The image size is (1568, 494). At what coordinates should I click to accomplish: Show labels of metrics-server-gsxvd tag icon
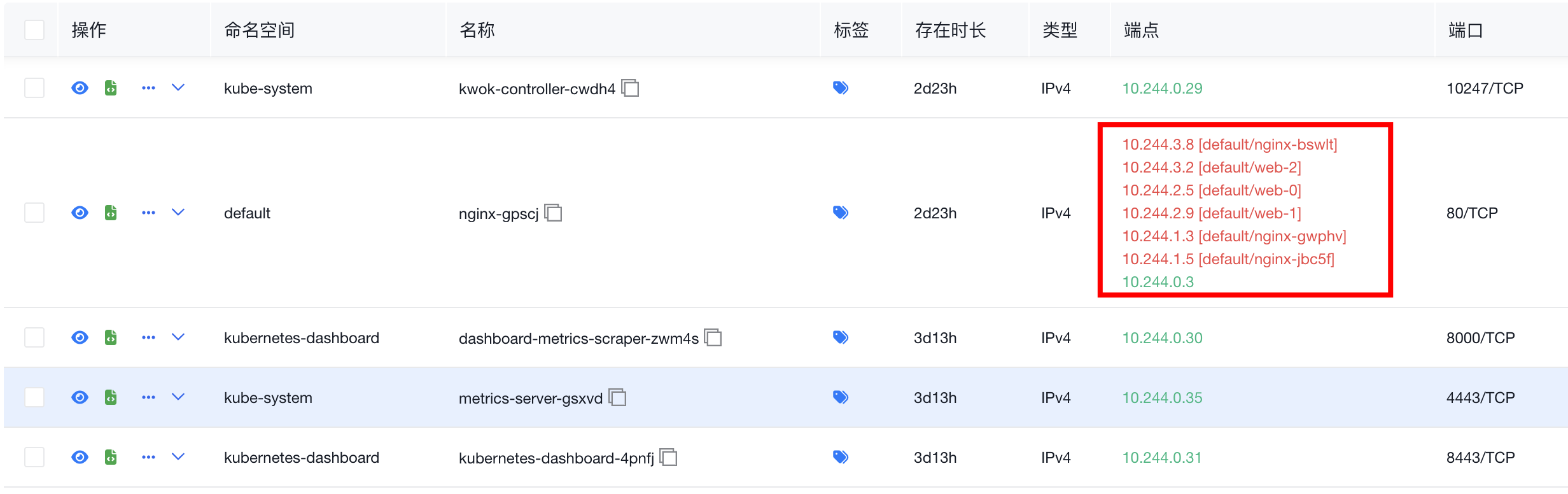pos(841,397)
